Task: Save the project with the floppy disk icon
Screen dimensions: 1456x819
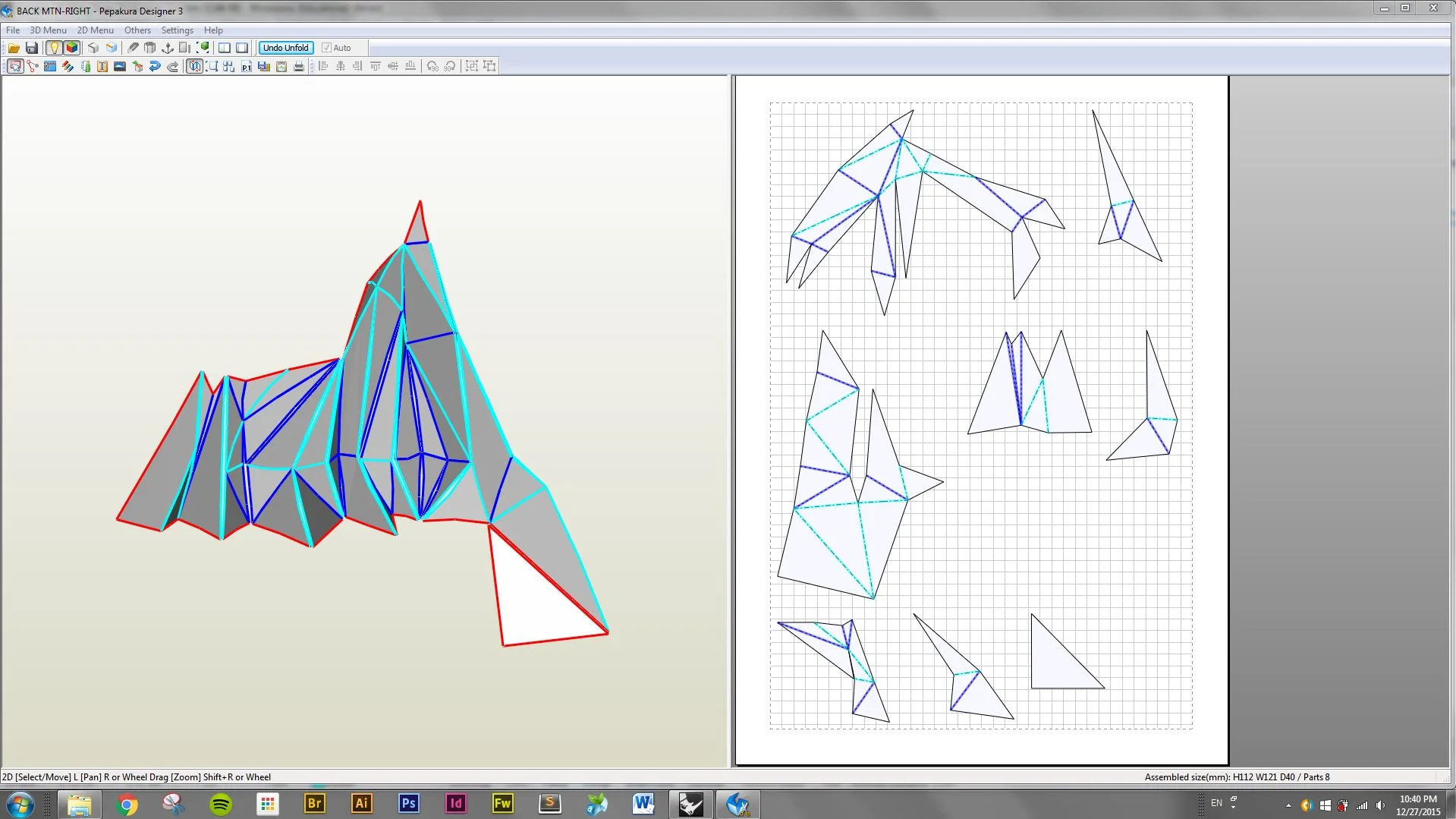Action: point(32,48)
